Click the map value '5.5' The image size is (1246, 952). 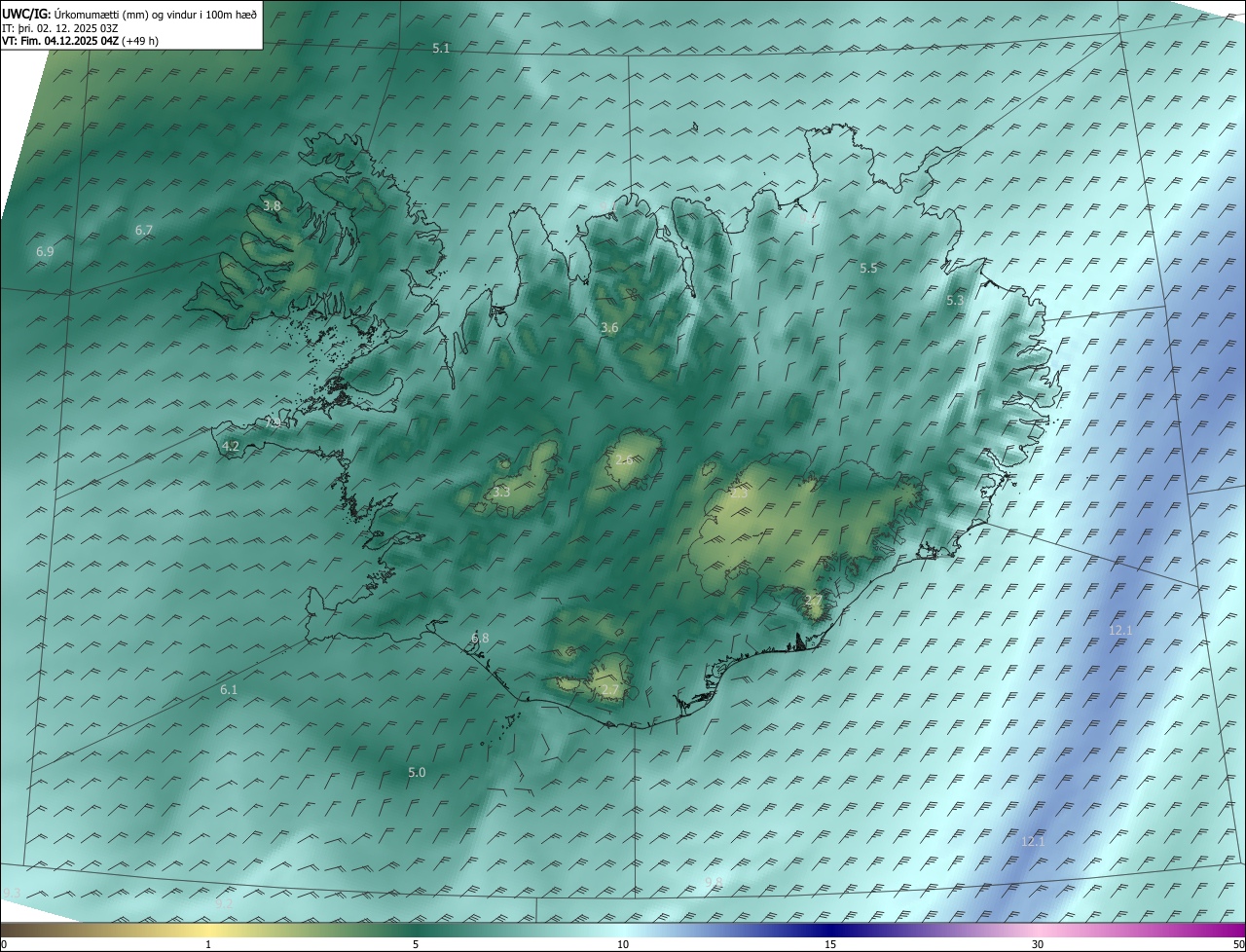[868, 268]
